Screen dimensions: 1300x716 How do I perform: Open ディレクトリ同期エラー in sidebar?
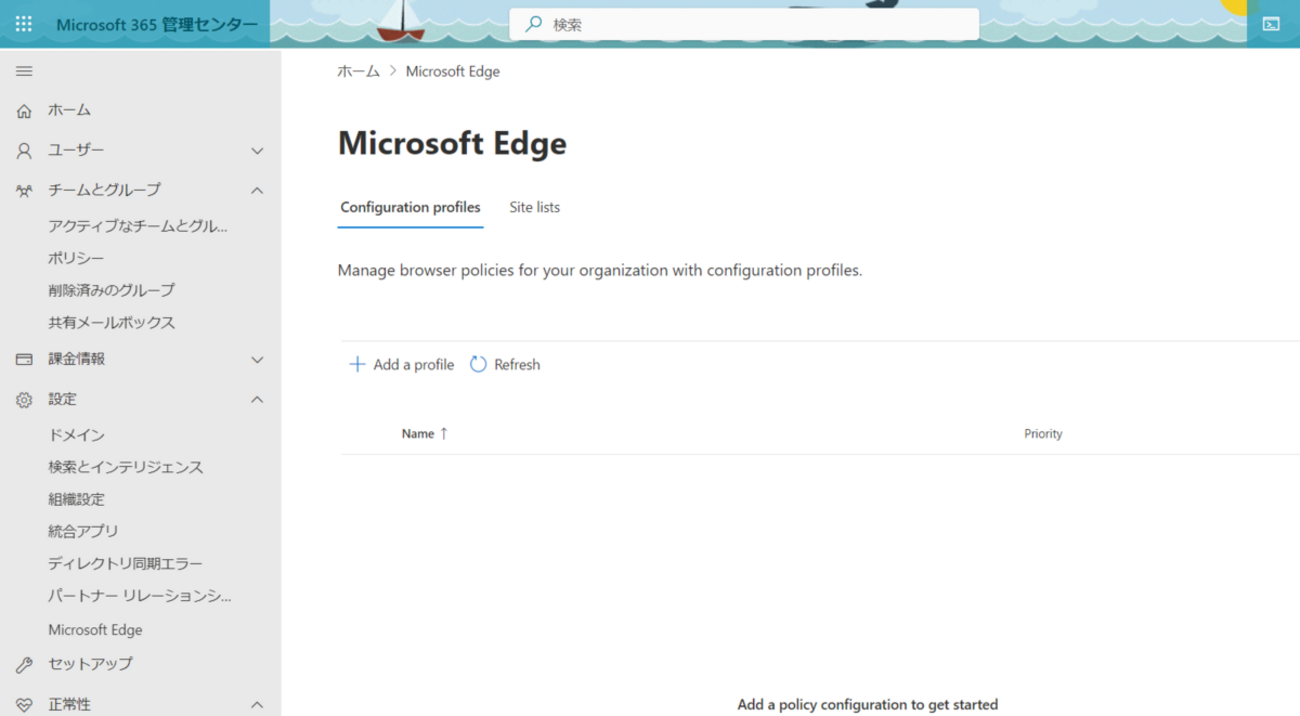tap(125, 563)
